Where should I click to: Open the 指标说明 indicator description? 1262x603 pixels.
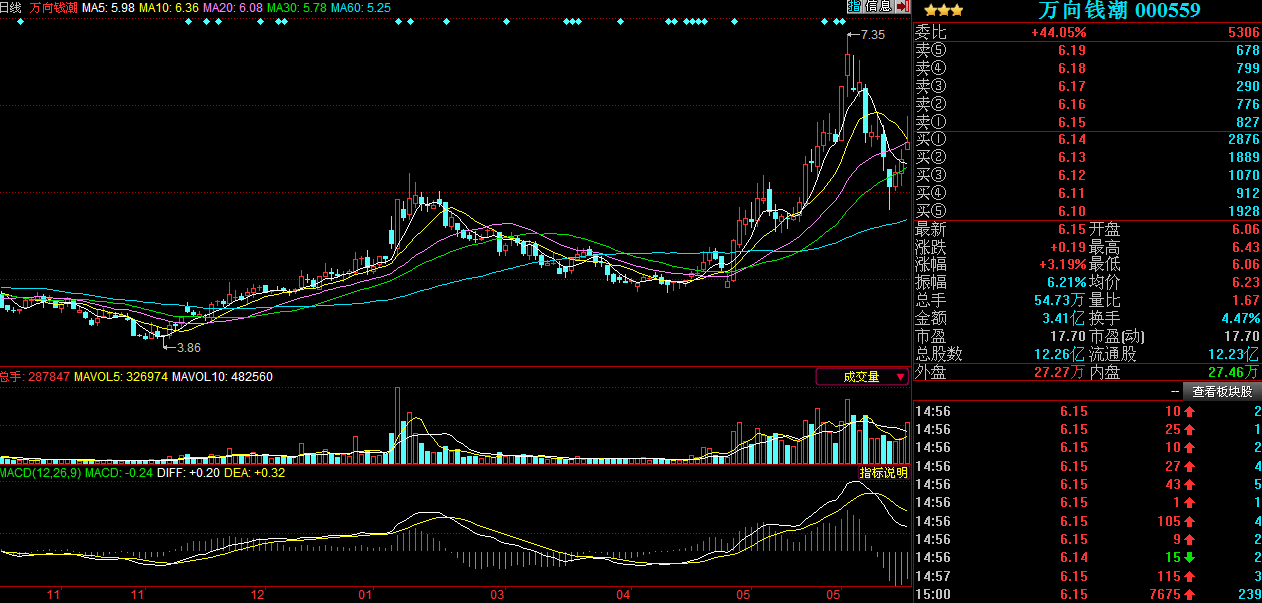(883, 472)
